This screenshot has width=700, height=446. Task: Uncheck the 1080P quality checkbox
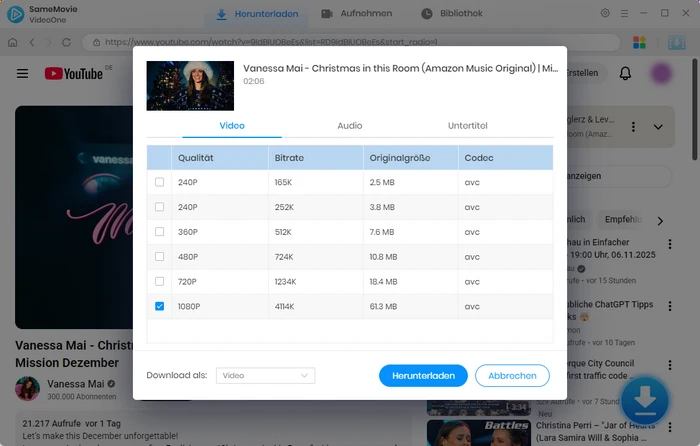(160, 306)
